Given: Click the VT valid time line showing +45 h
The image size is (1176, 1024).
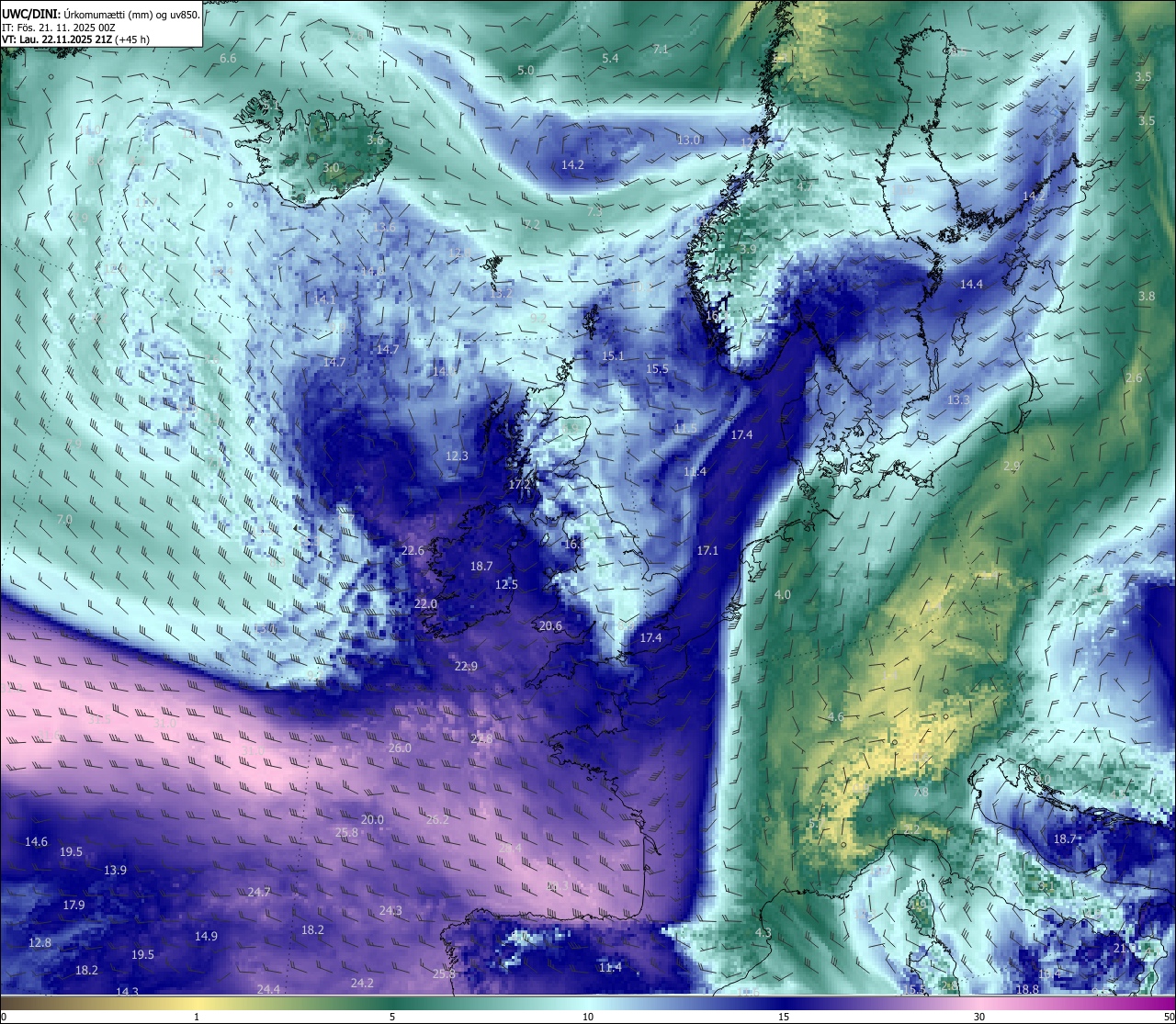Looking at the screenshot, I should point(75,39).
